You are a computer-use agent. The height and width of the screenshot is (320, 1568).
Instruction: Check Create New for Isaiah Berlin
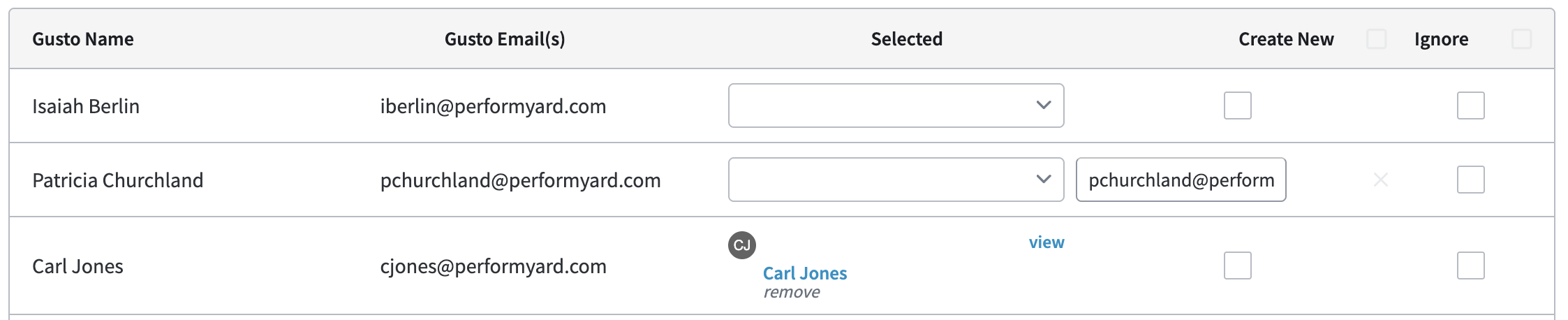1237,106
